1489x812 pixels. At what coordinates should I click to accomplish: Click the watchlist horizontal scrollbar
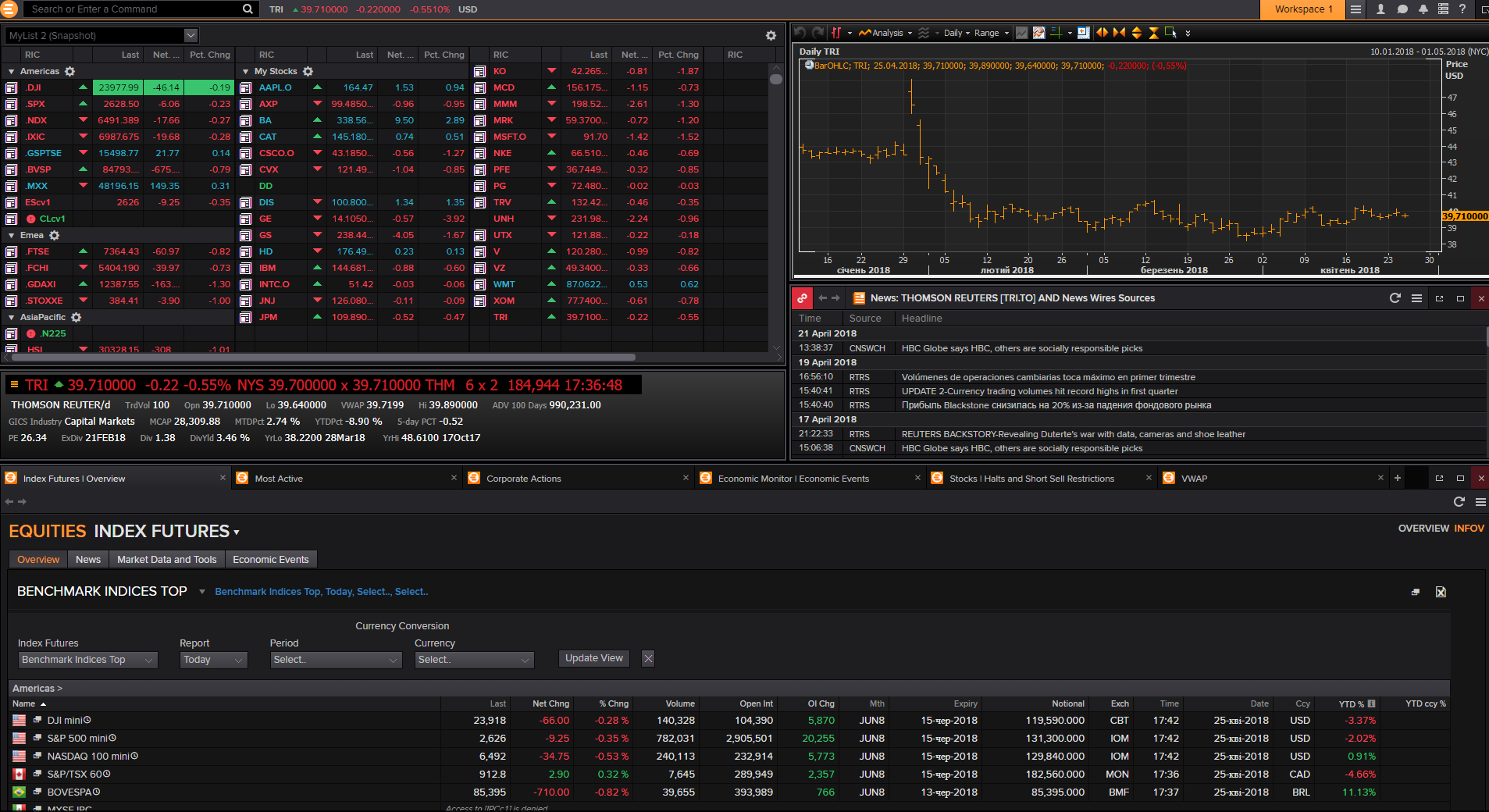pos(322,358)
